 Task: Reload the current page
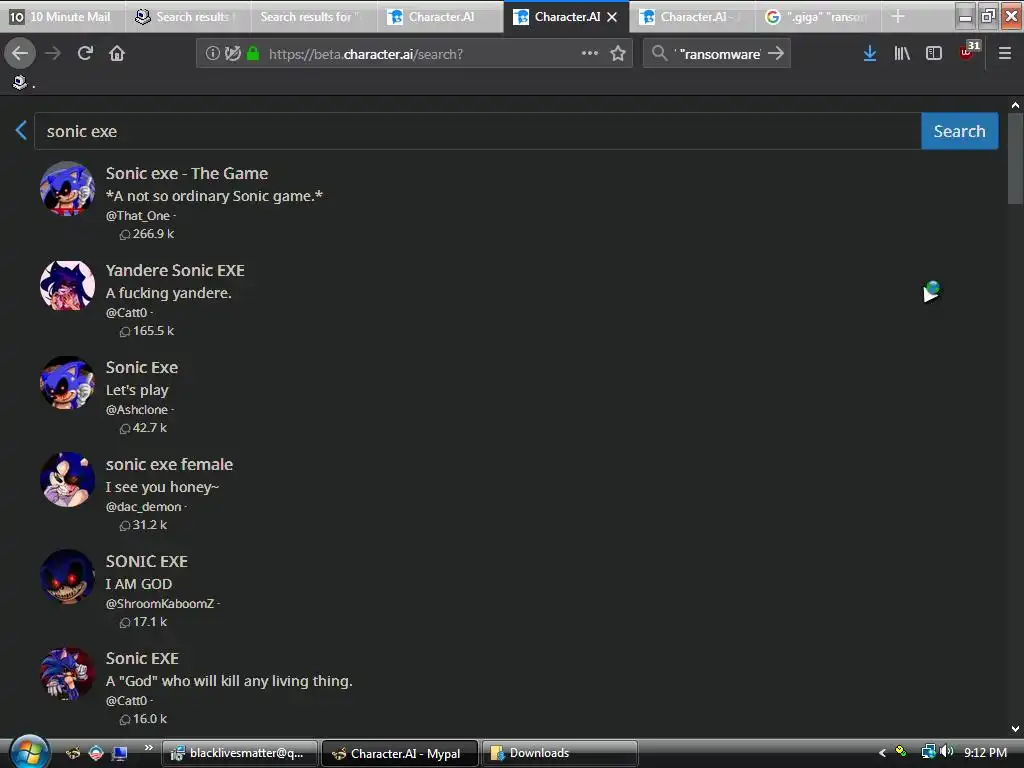[x=85, y=54]
